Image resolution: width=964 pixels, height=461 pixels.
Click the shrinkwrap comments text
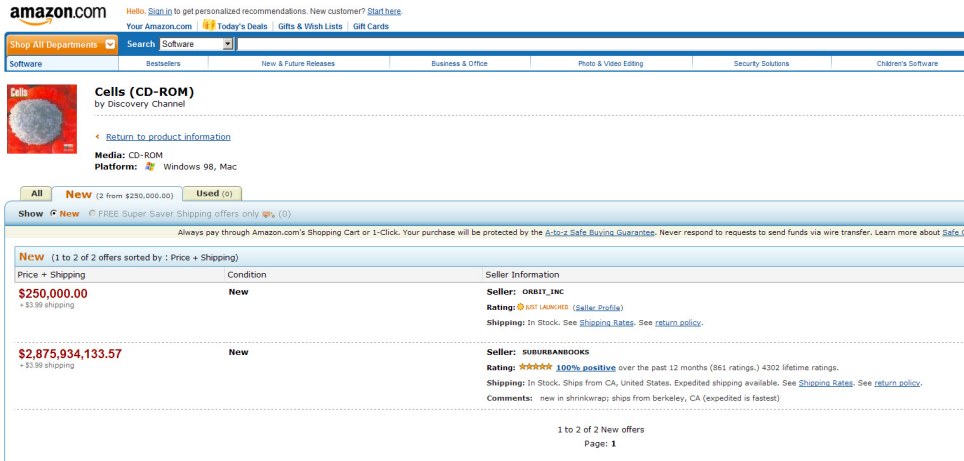click(x=660, y=398)
